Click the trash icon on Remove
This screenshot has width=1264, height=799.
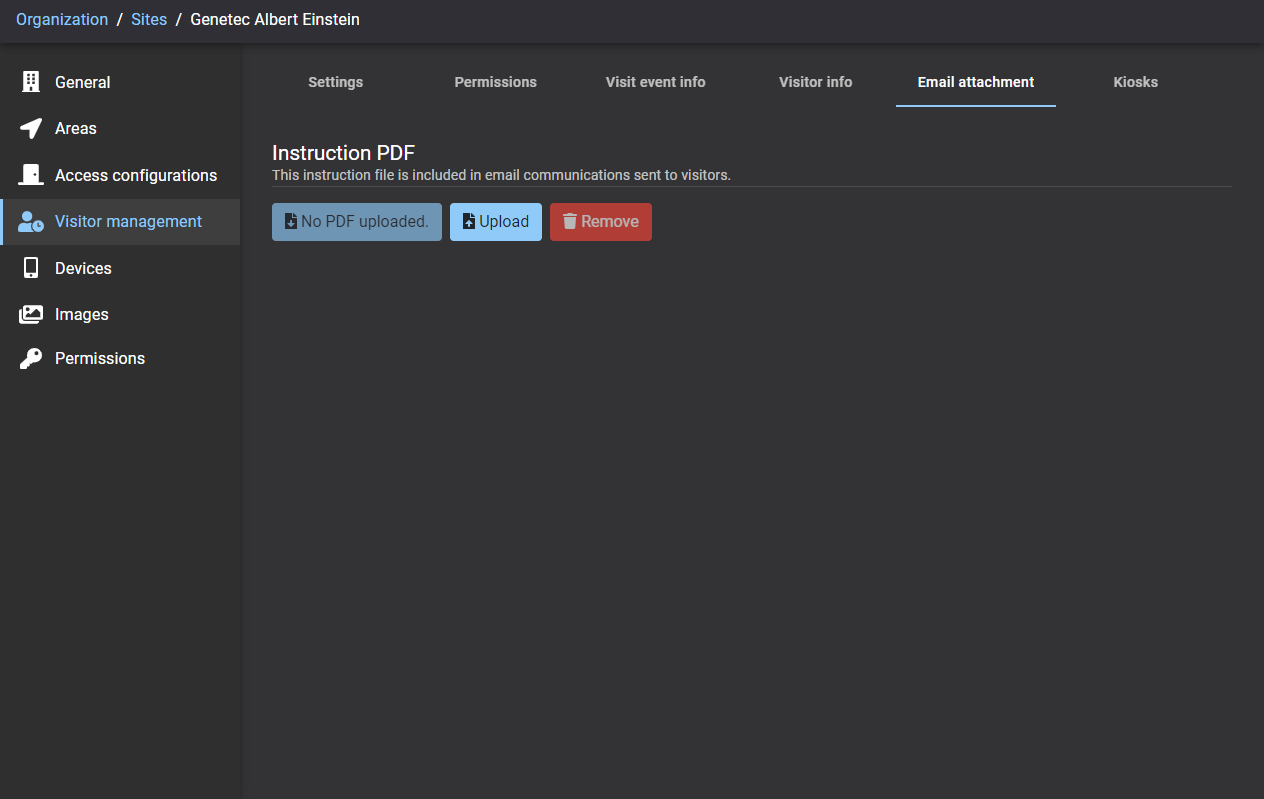coord(570,222)
